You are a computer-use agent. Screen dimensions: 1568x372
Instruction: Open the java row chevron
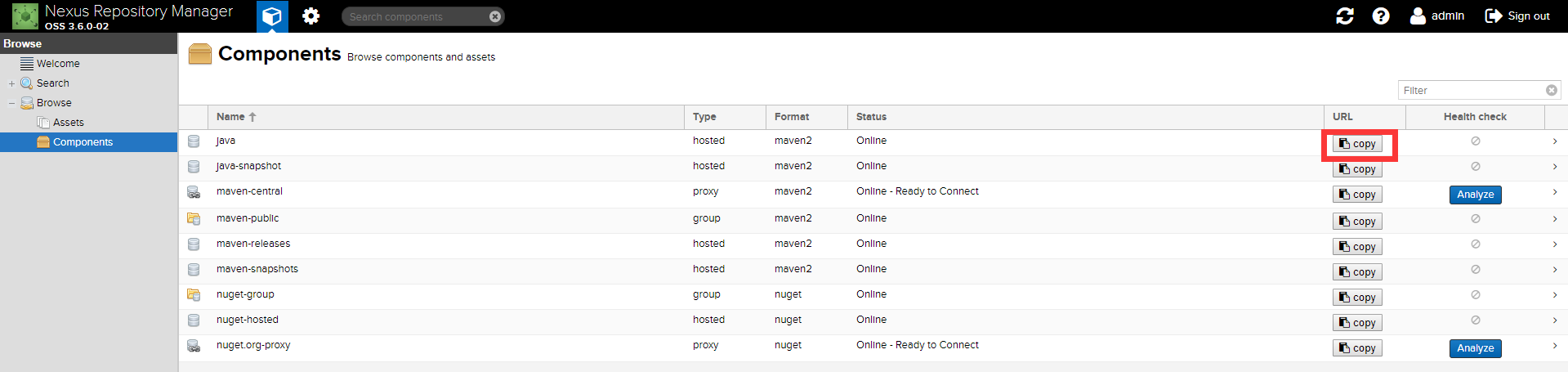click(1555, 141)
